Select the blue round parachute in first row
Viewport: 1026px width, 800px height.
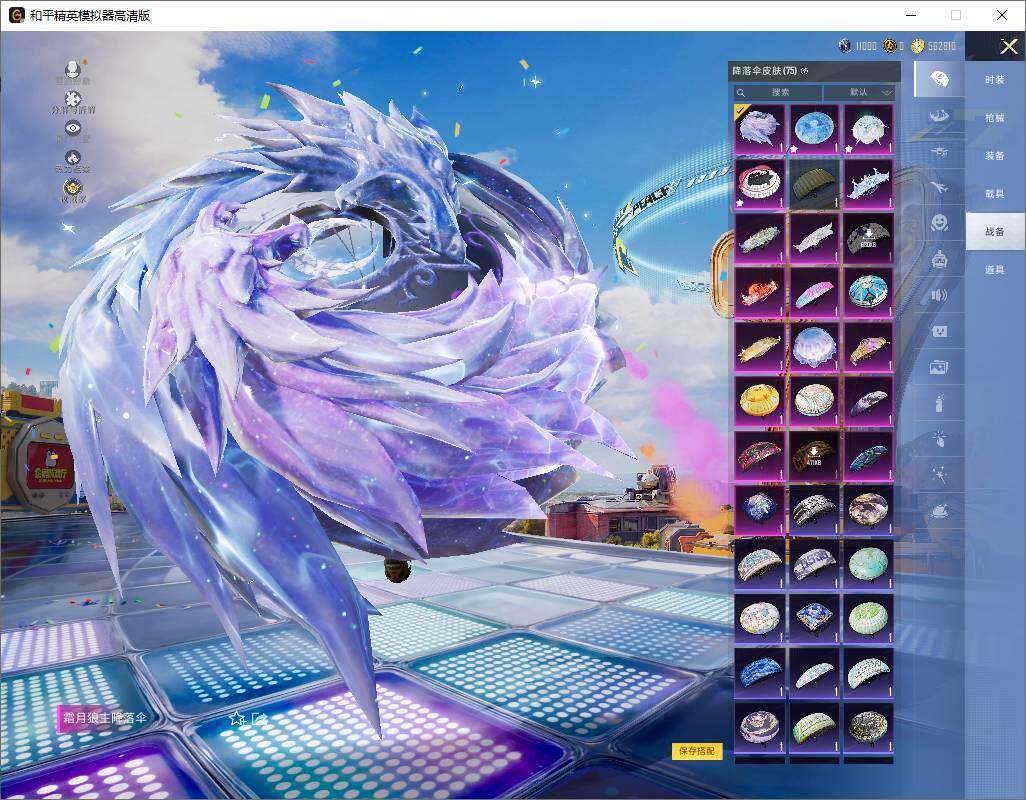[x=814, y=129]
